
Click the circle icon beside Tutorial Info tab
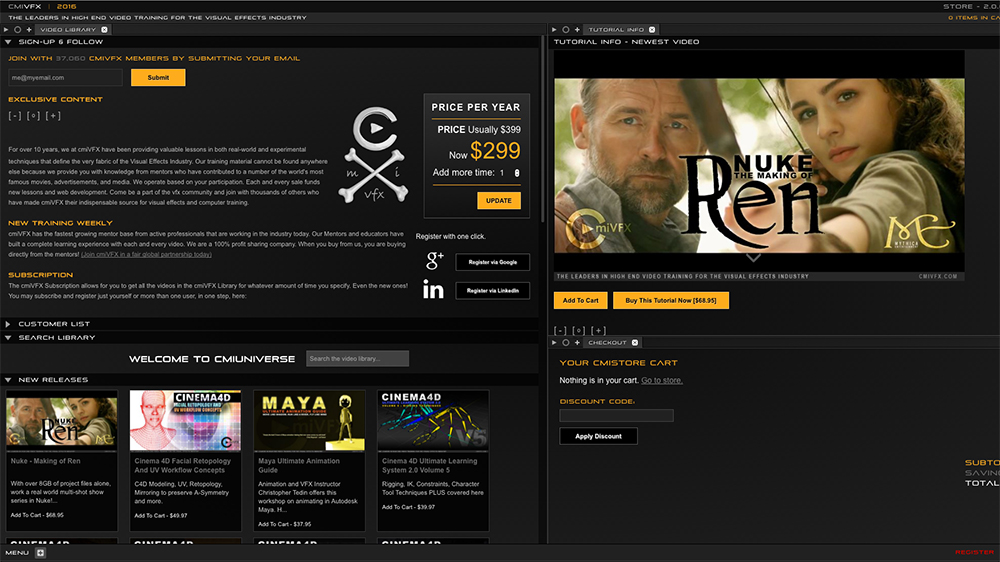[x=566, y=29]
